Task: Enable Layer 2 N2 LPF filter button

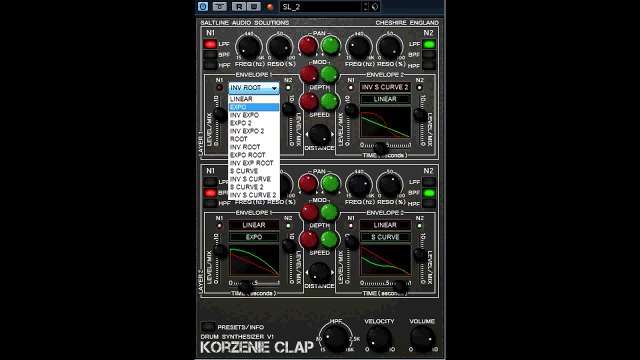Action: point(429,182)
